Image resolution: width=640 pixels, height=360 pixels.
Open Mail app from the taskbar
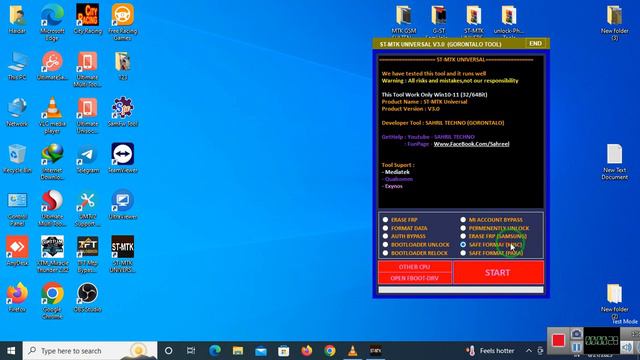click(261, 351)
